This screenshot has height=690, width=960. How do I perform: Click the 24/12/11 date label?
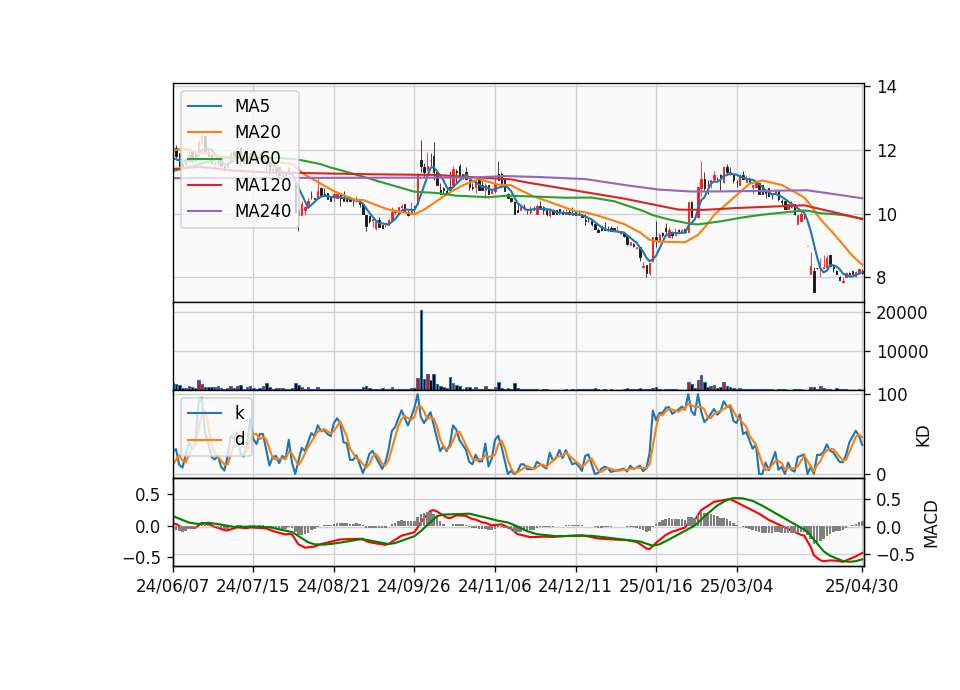pos(575,586)
